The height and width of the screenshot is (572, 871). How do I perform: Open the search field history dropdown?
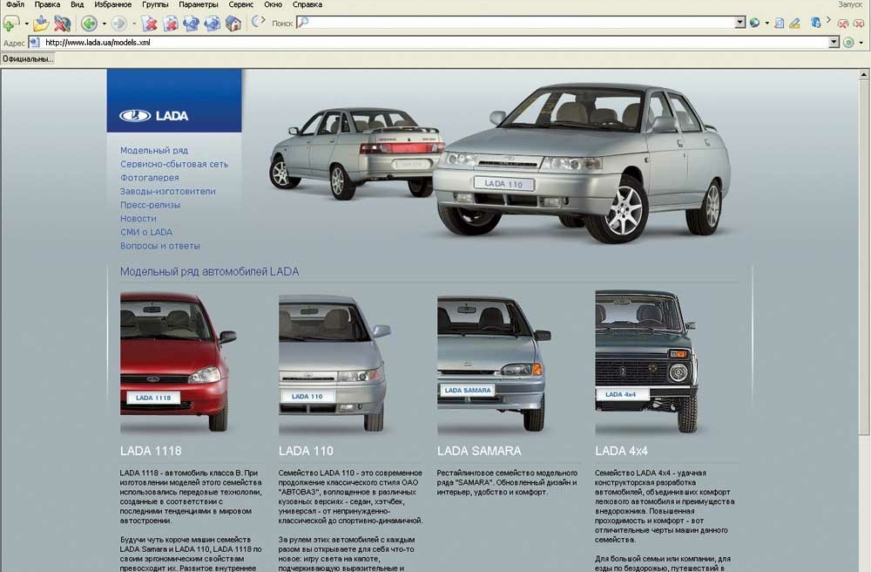tap(740, 23)
